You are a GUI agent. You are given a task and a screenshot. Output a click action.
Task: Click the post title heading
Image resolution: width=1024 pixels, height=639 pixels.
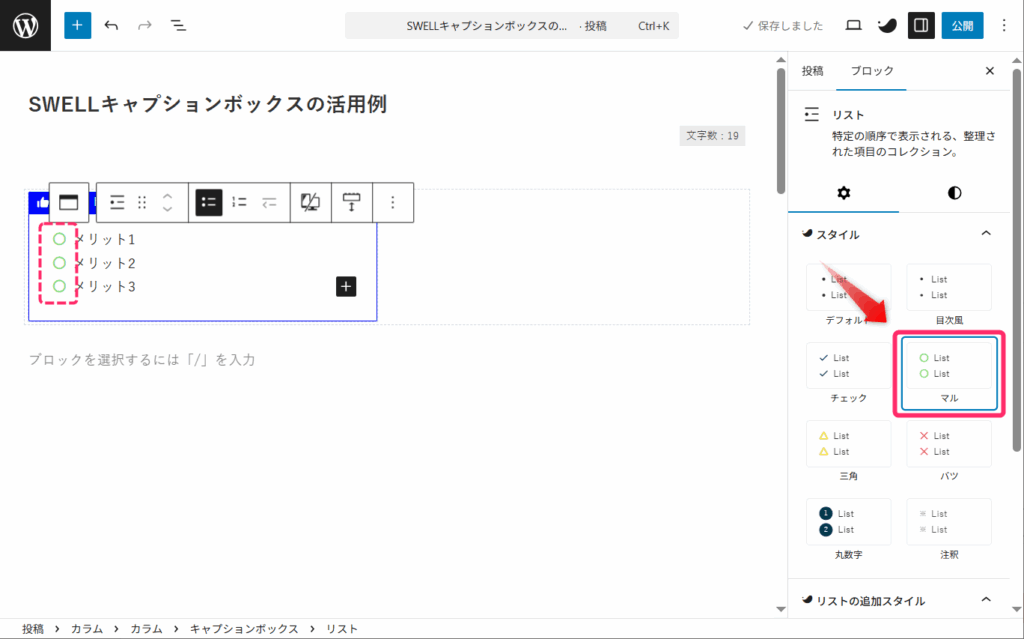point(208,104)
